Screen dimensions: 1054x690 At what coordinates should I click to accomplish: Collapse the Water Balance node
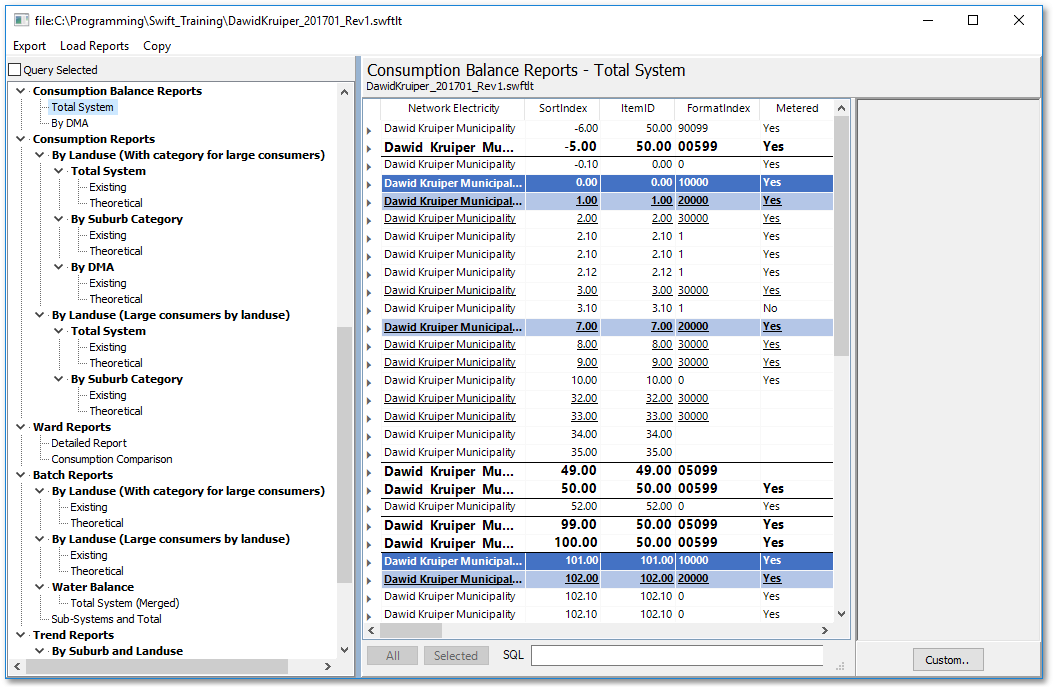40,587
